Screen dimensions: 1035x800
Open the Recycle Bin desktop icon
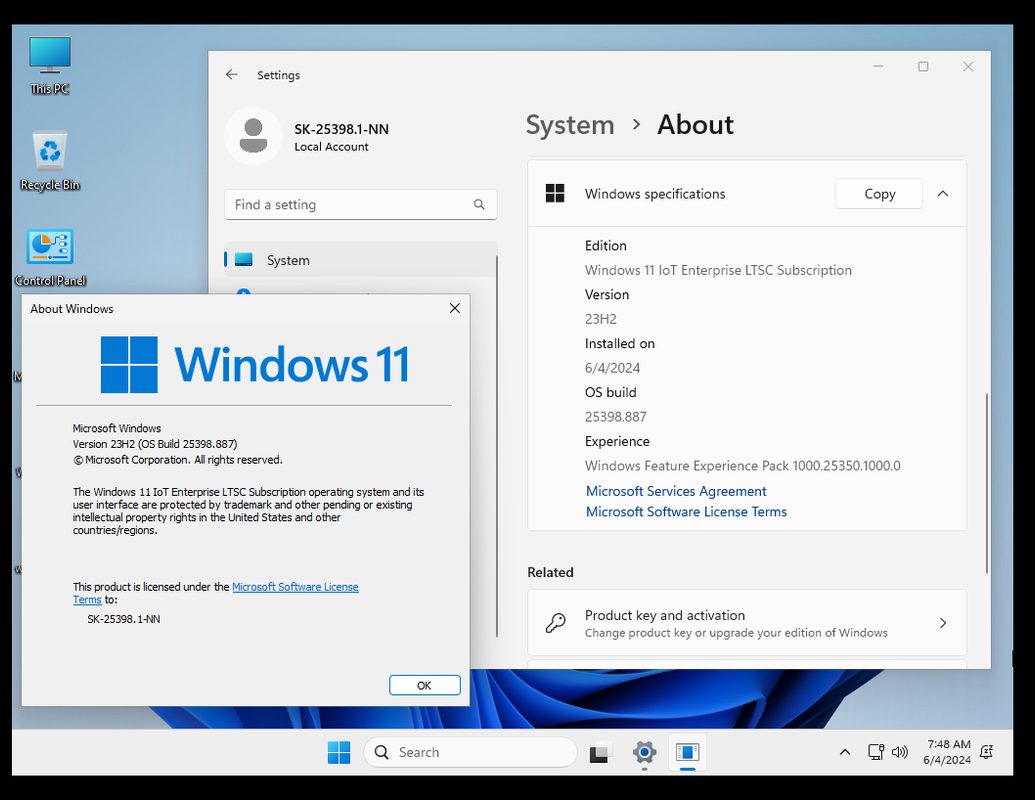(x=50, y=162)
